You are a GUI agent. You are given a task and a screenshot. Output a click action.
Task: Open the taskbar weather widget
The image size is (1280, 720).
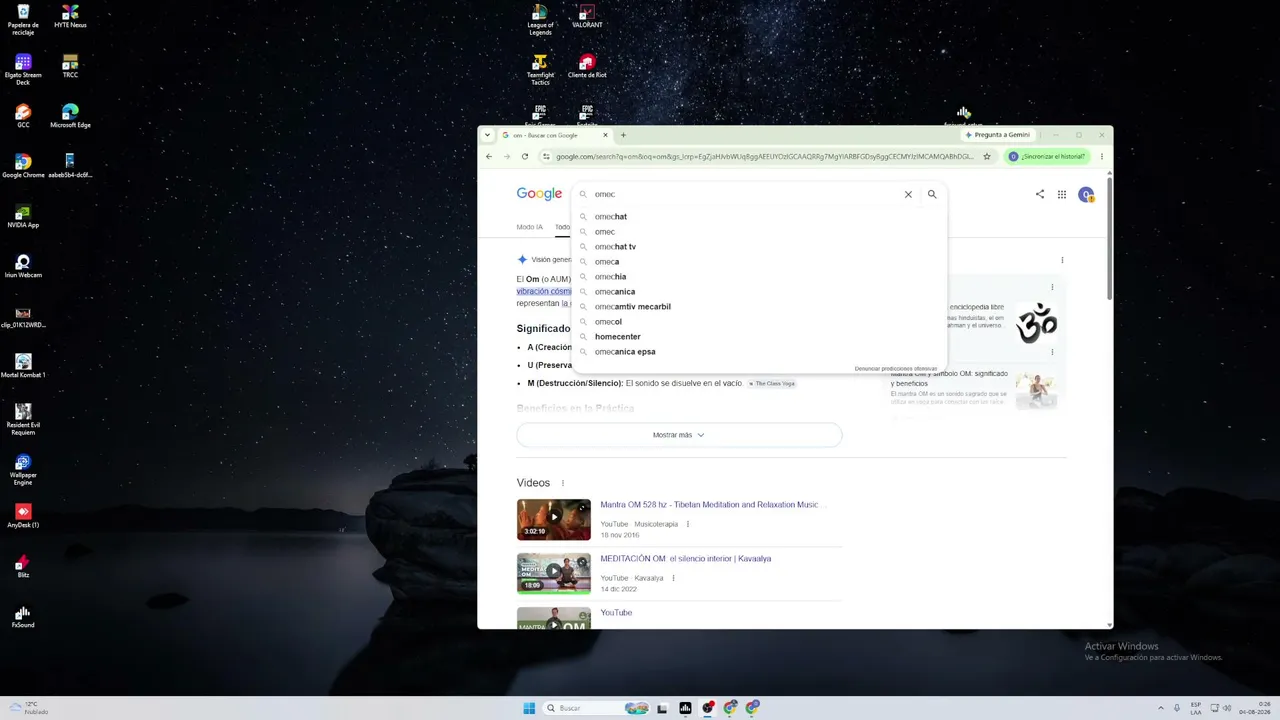[x=30, y=708]
